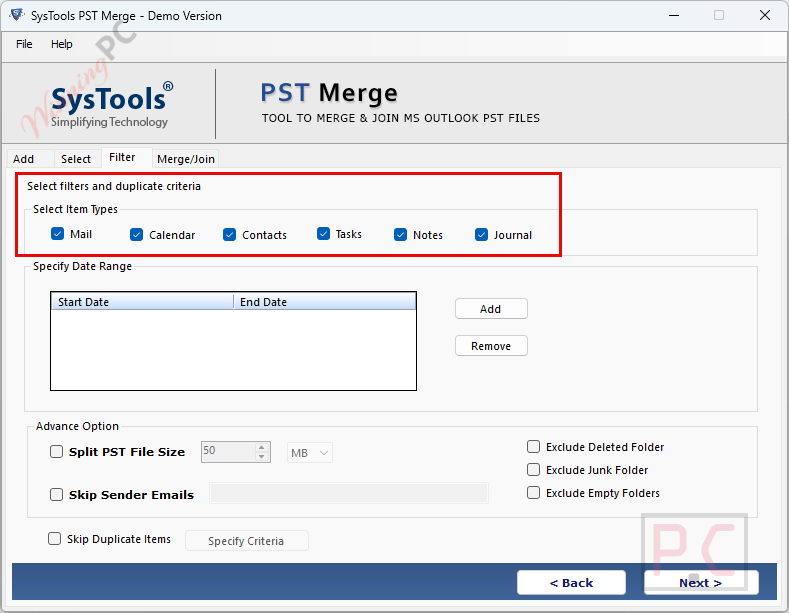789x613 pixels.
Task: Uncheck the Notes item type
Action: [401, 235]
